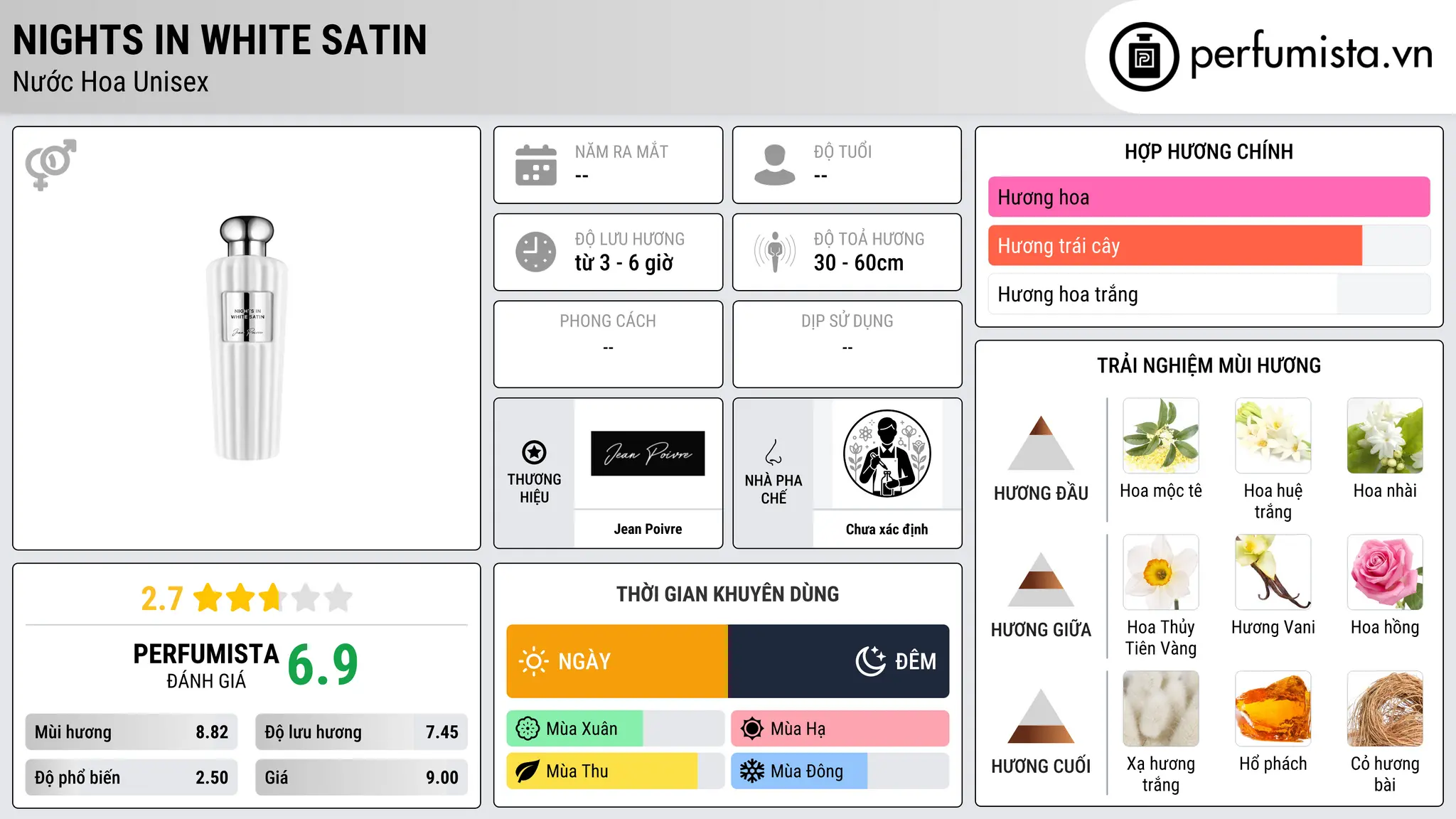
Task: Click the person icon beside Độ tuổi
Action: coord(775,165)
